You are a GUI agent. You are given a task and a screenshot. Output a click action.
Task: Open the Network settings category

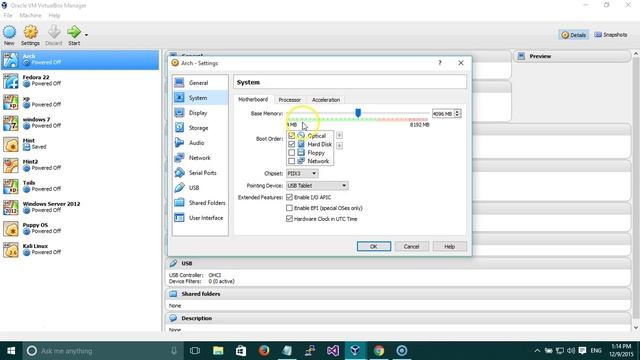(x=200, y=158)
